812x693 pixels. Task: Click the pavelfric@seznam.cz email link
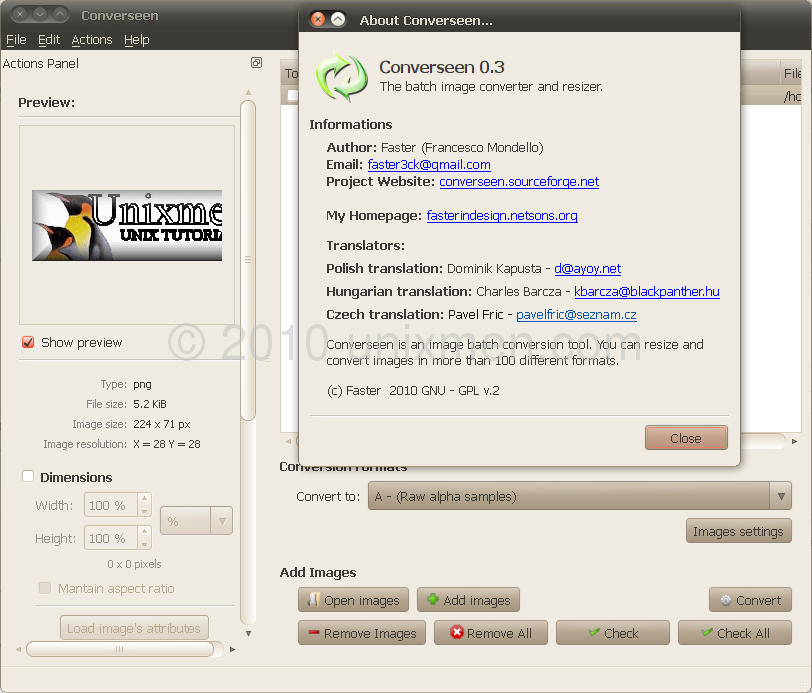click(x=576, y=314)
